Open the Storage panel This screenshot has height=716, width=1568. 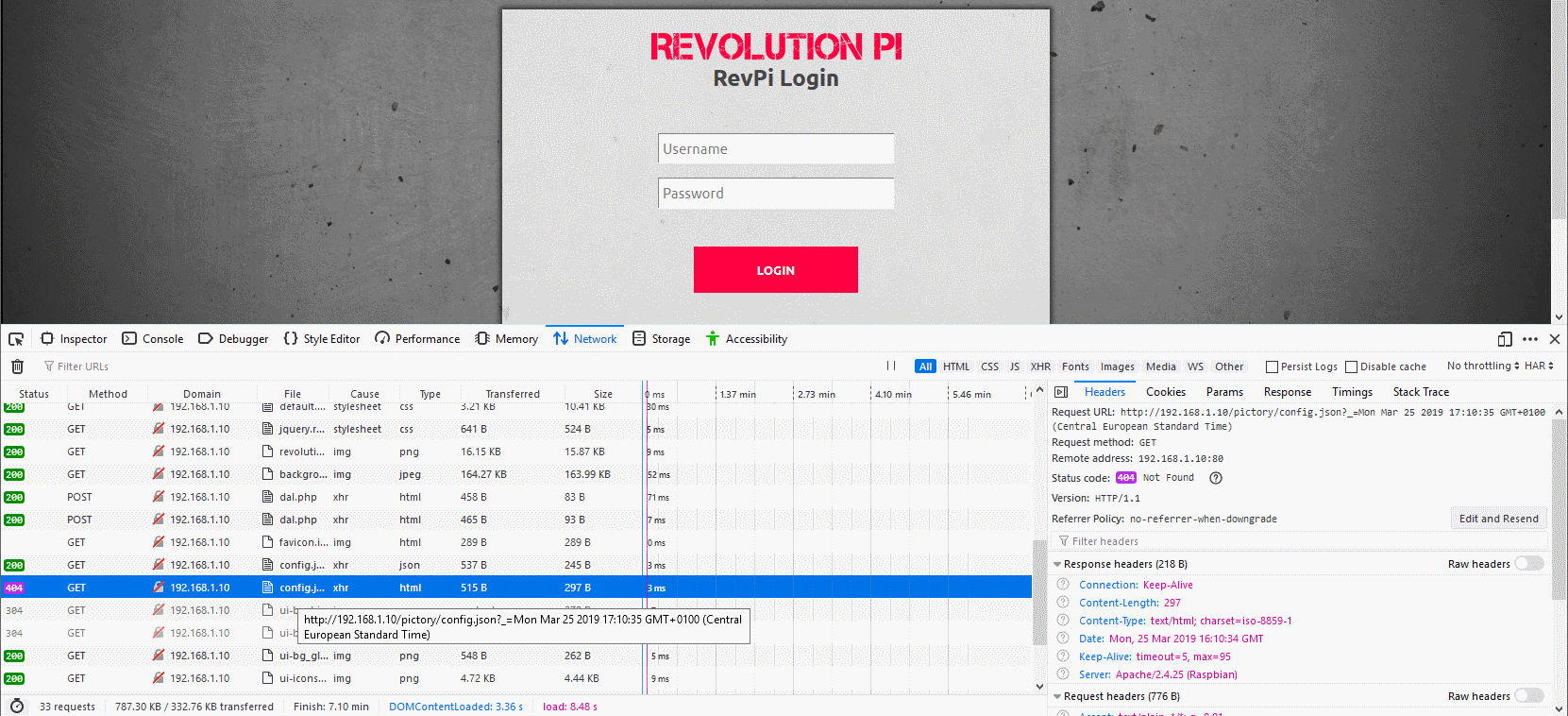point(661,339)
